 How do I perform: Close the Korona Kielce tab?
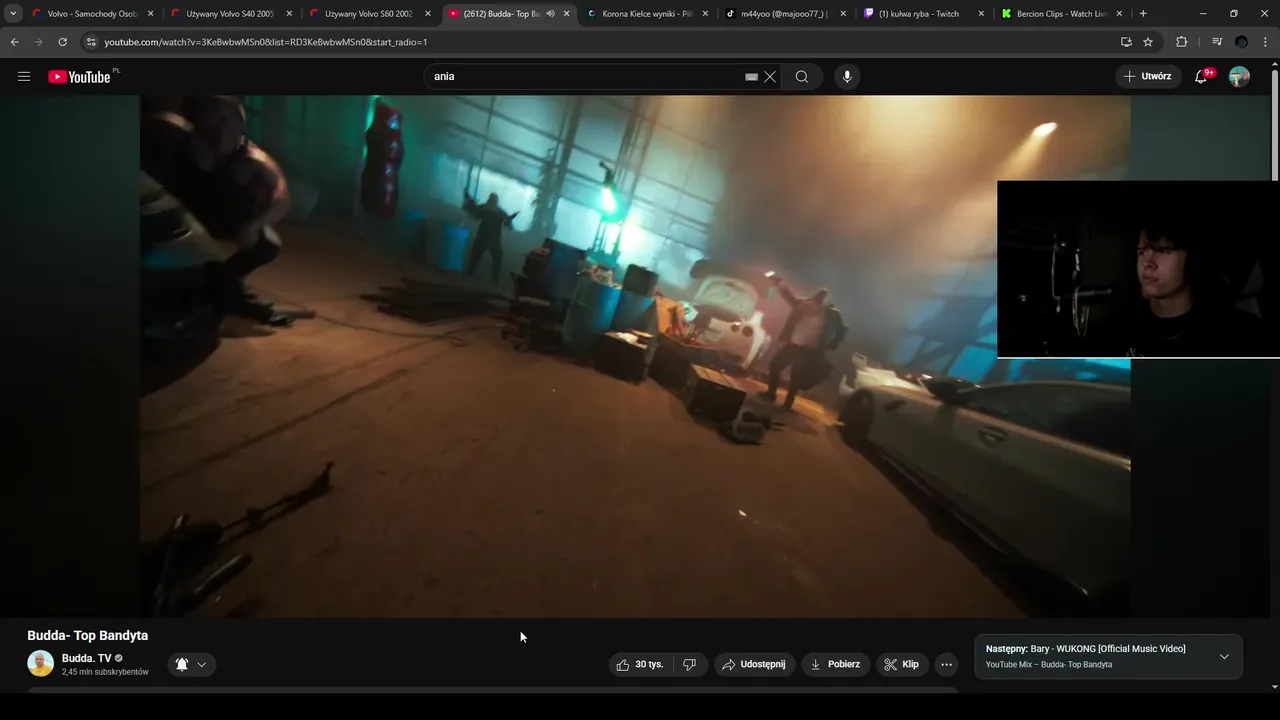click(705, 14)
